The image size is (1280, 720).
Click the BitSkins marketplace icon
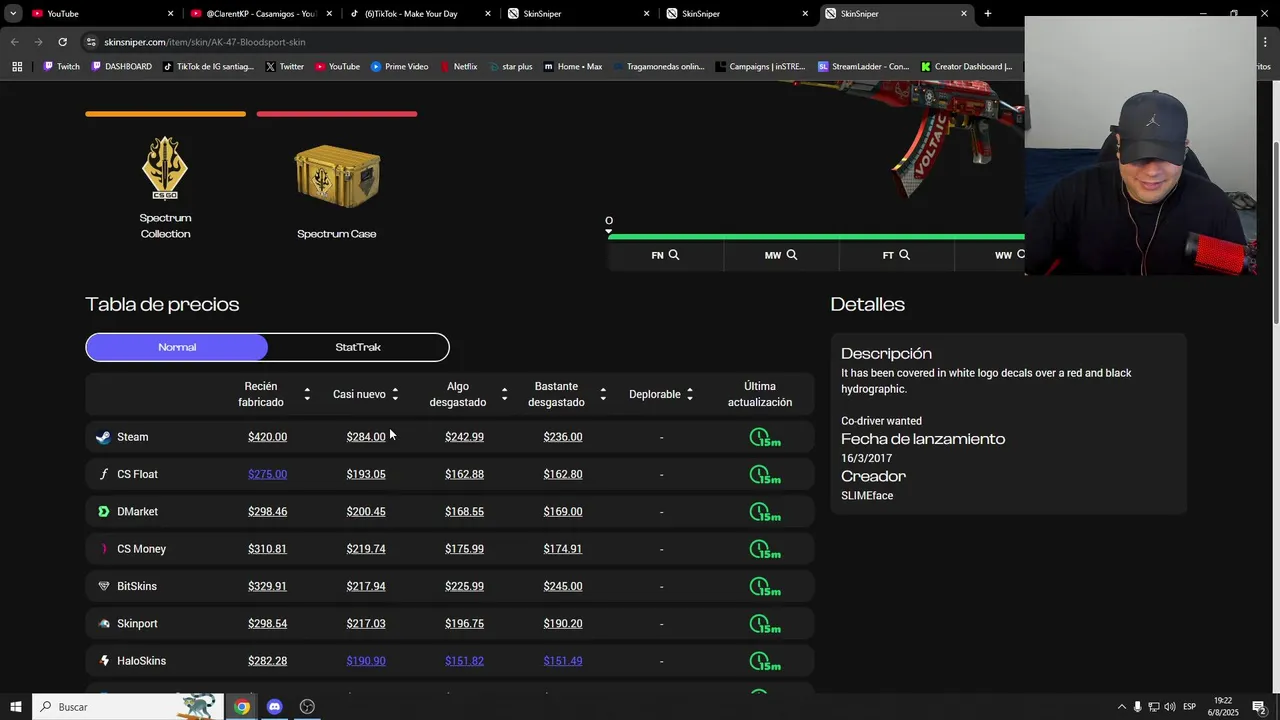pyautogui.click(x=103, y=586)
